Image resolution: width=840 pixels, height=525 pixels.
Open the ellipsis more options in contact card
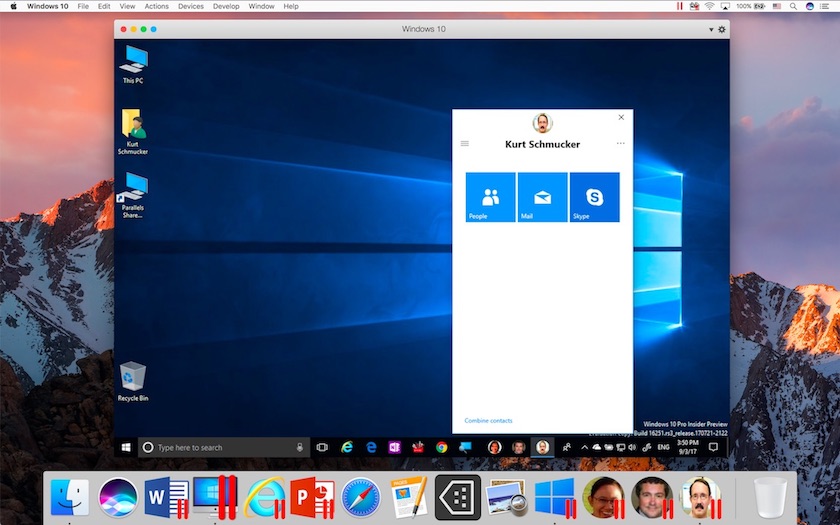click(620, 144)
